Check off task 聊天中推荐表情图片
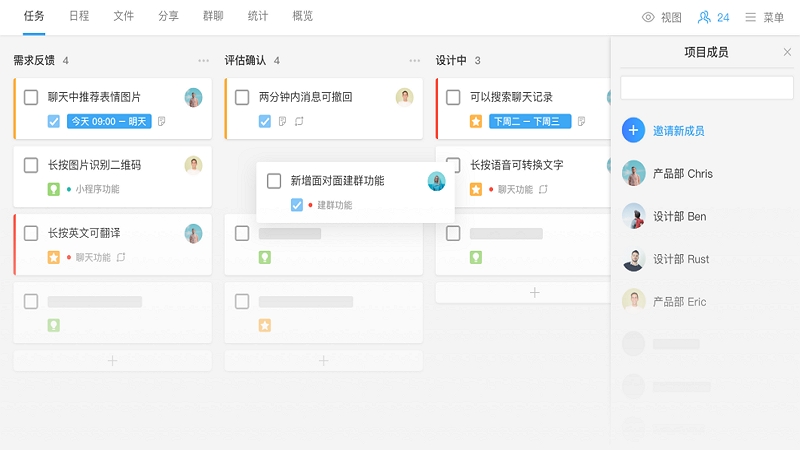Screen dimensions: 800x450 pos(31,97)
